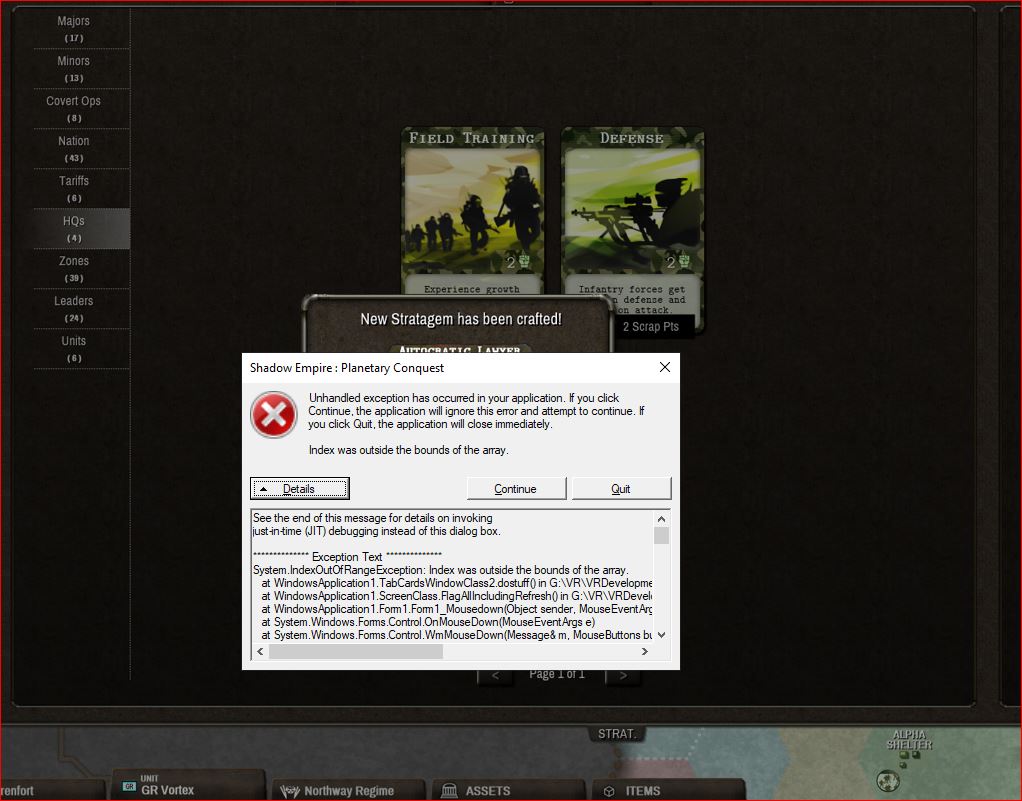The image size is (1022, 801).
Task: Select the Field Training stratagem card
Action: 473,210
